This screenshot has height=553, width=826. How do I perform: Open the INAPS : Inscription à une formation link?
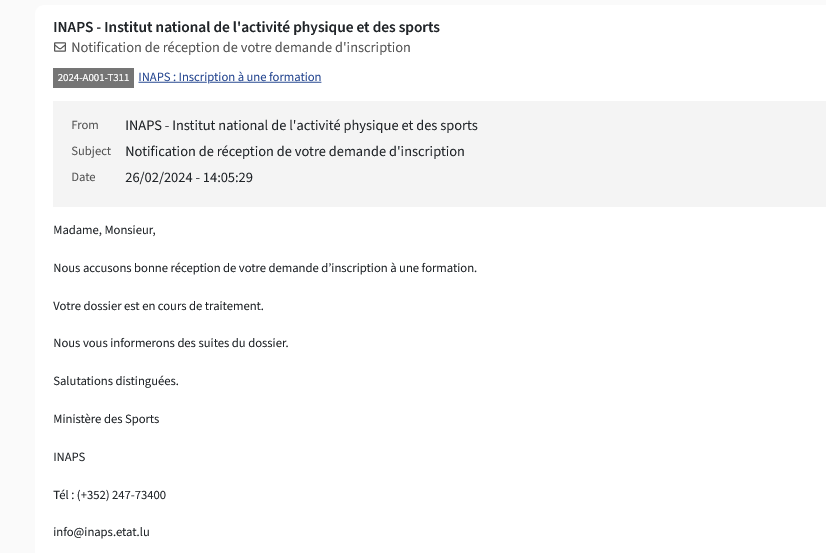[230, 77]
